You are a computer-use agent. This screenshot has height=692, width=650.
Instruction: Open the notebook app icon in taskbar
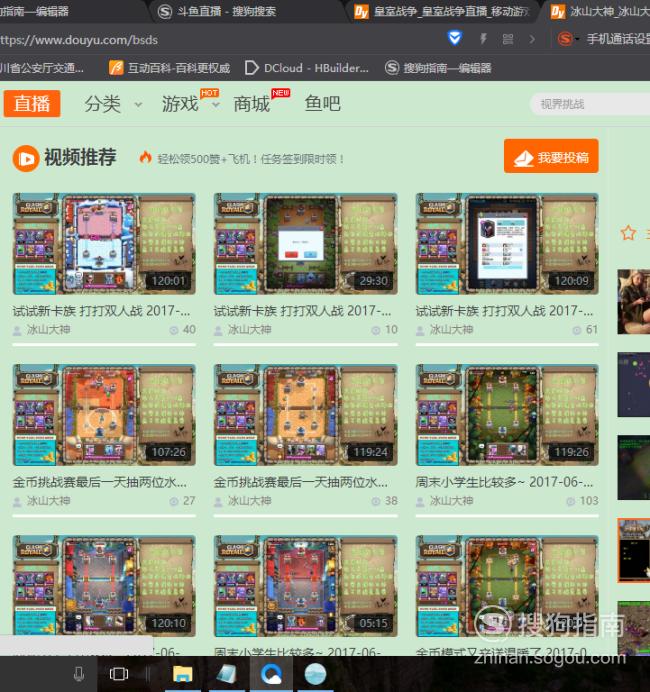227,674
